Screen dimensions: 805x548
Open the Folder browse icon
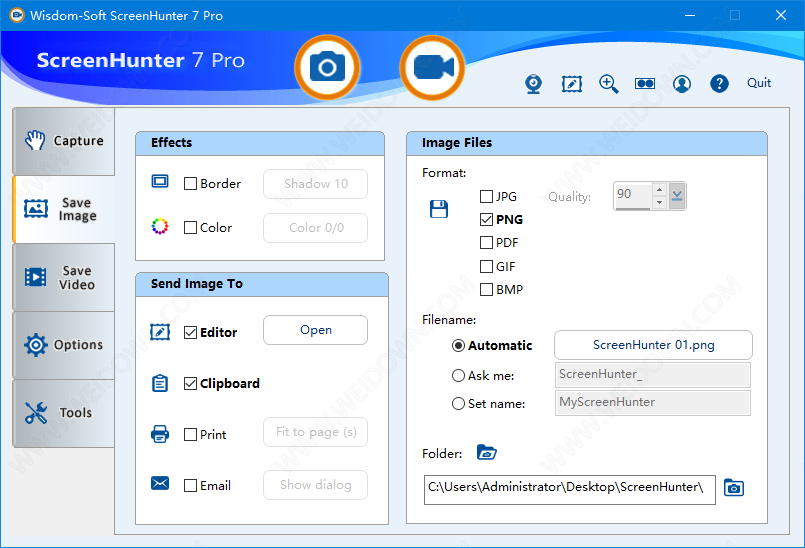[x=486, y=452]
